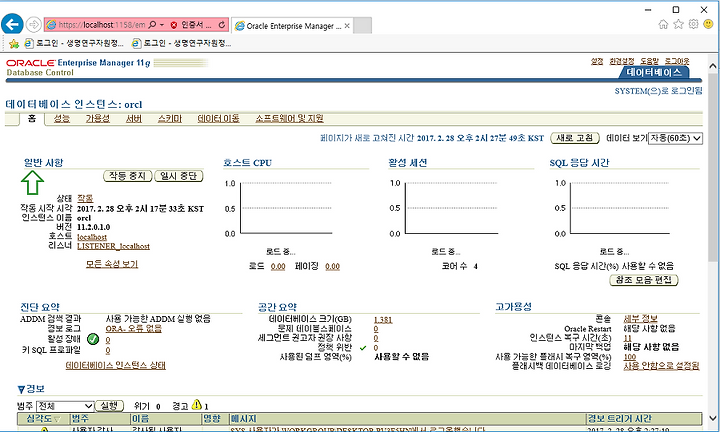The height and width of the screenshot is (432, 720).
Task: Click the 데이터베이스 tab at top right
Action: (654, 73)
